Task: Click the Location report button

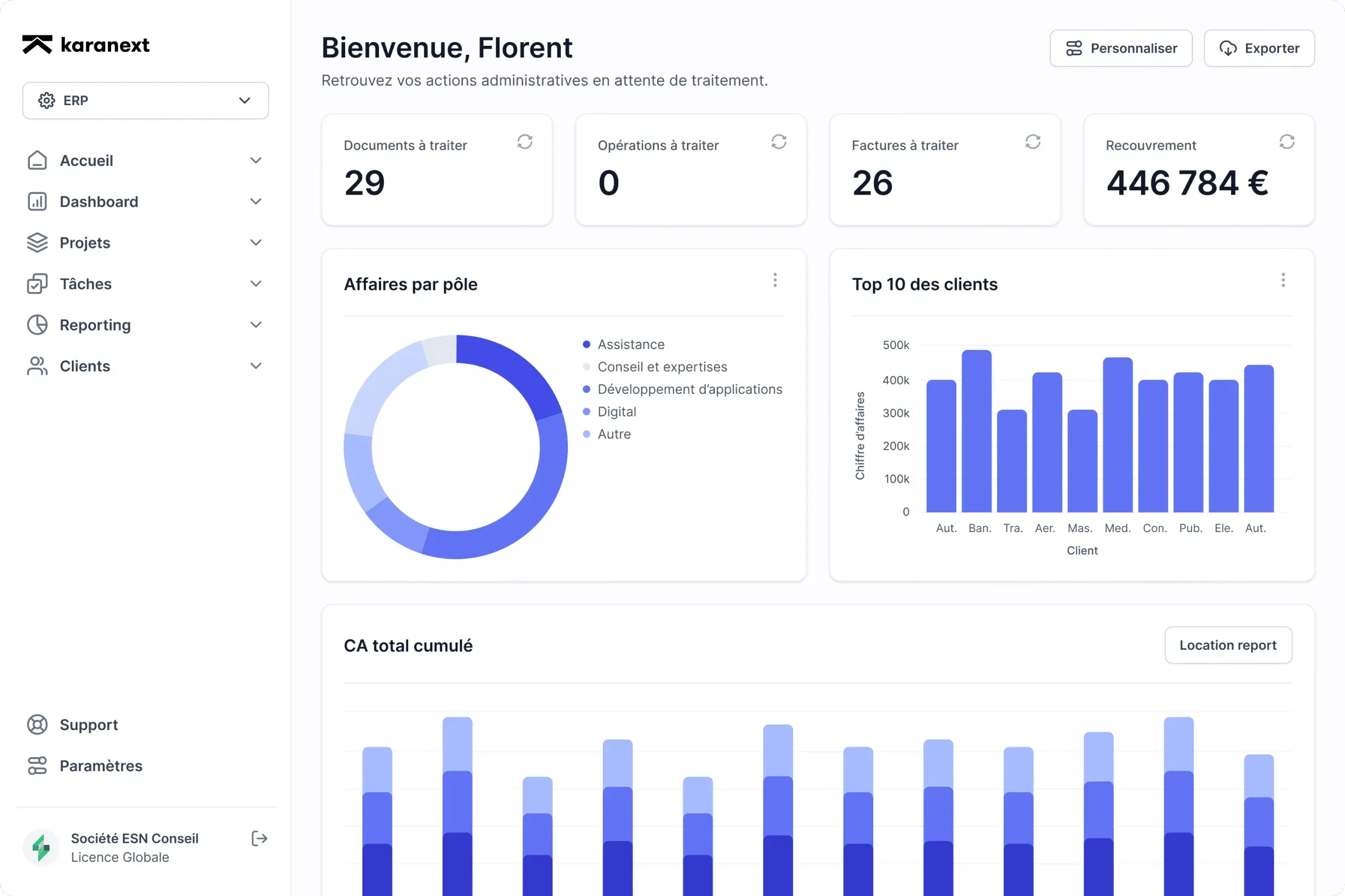Action: pyautogui.click(x=1228, y=645)
